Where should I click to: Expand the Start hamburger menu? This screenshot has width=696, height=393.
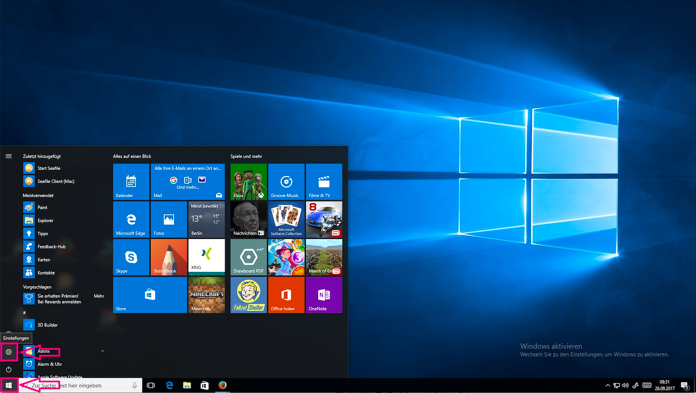coord(8,156)
